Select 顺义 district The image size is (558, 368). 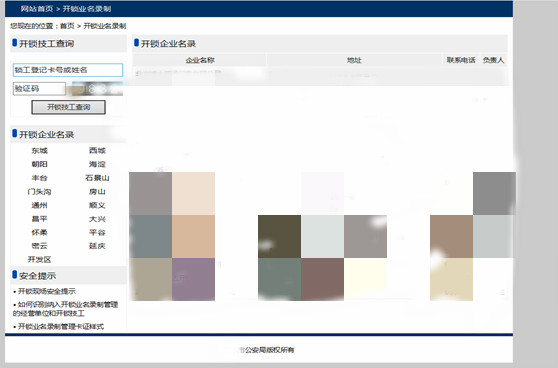tap(97, 205)
